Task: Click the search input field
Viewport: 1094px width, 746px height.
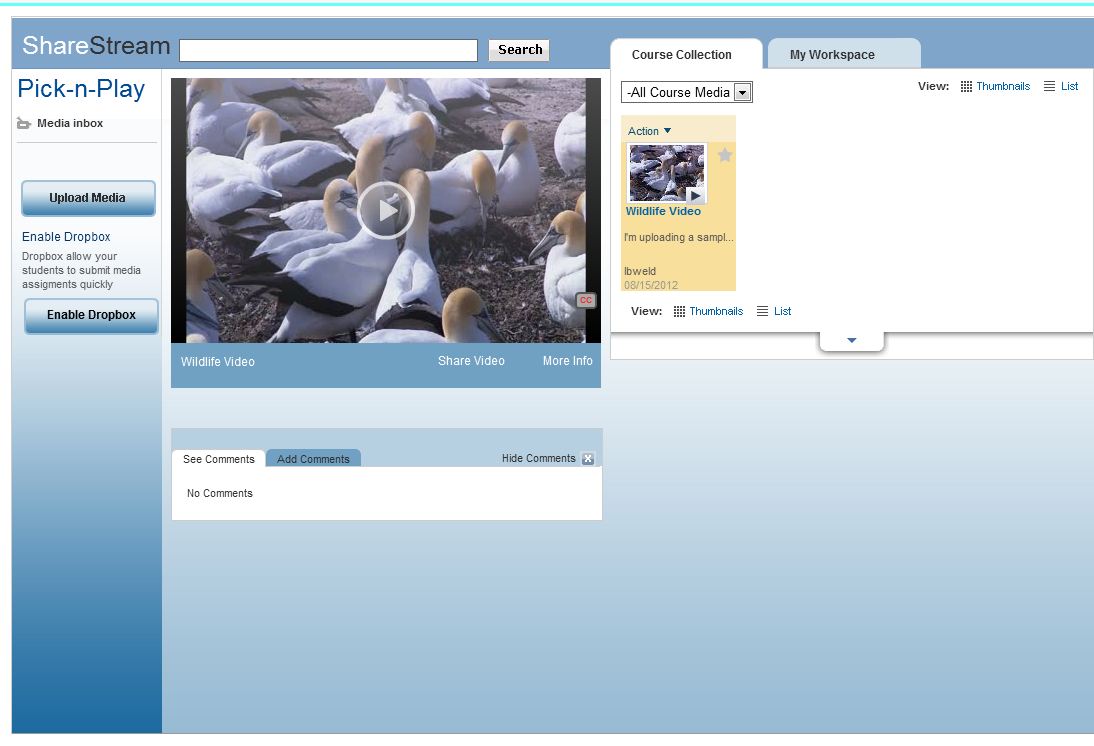Action: 328,50
